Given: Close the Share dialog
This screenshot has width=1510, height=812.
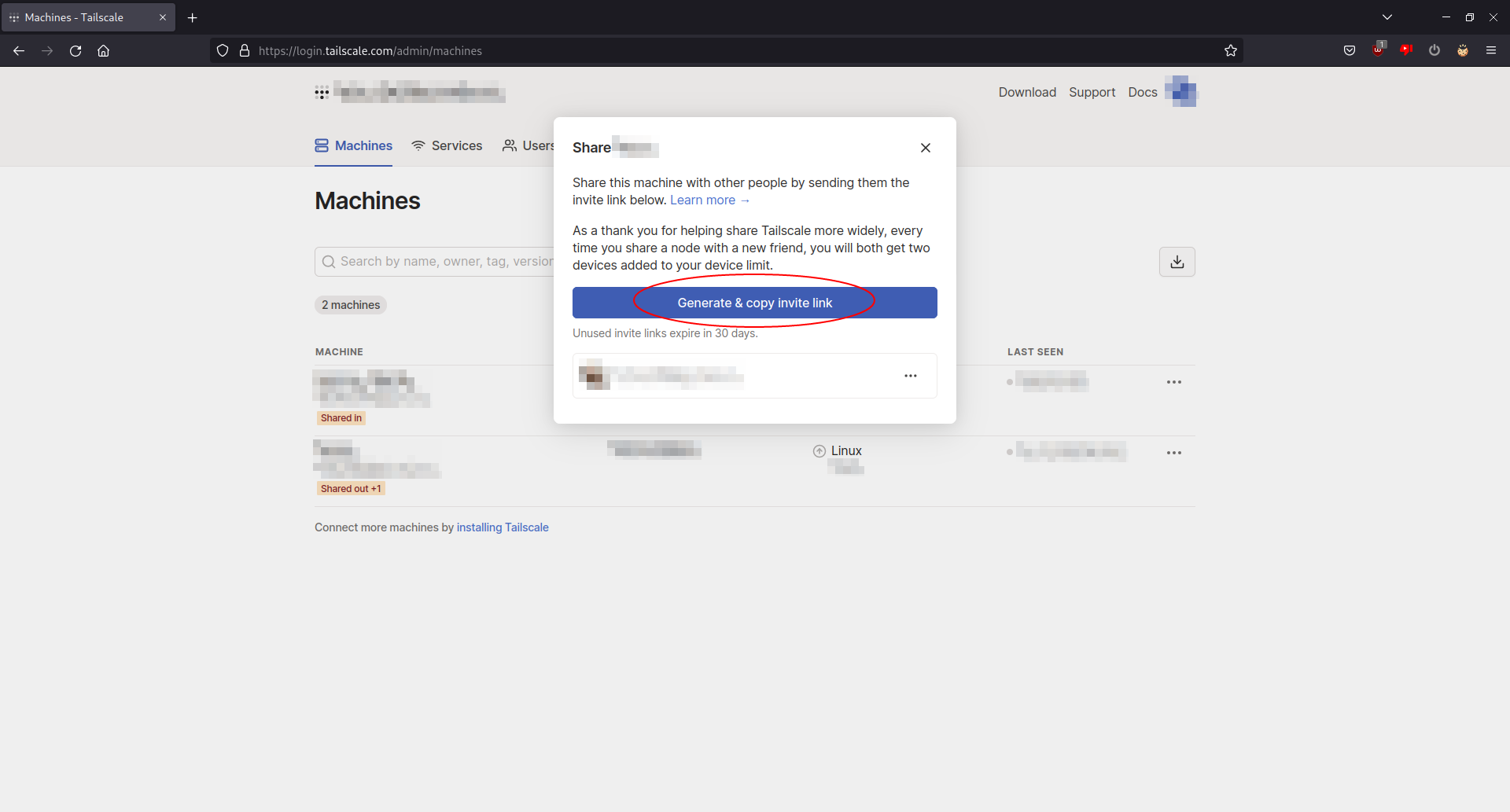Looking at the screenshot, I should click(x=926, y=148).
